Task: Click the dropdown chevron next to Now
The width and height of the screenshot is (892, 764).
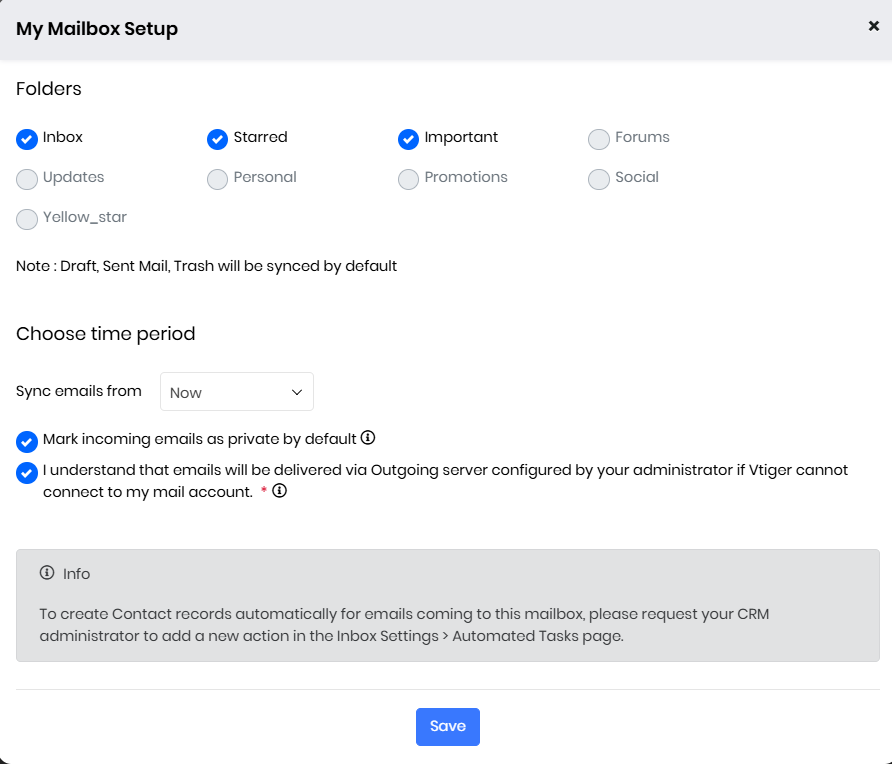Action: 296,392
